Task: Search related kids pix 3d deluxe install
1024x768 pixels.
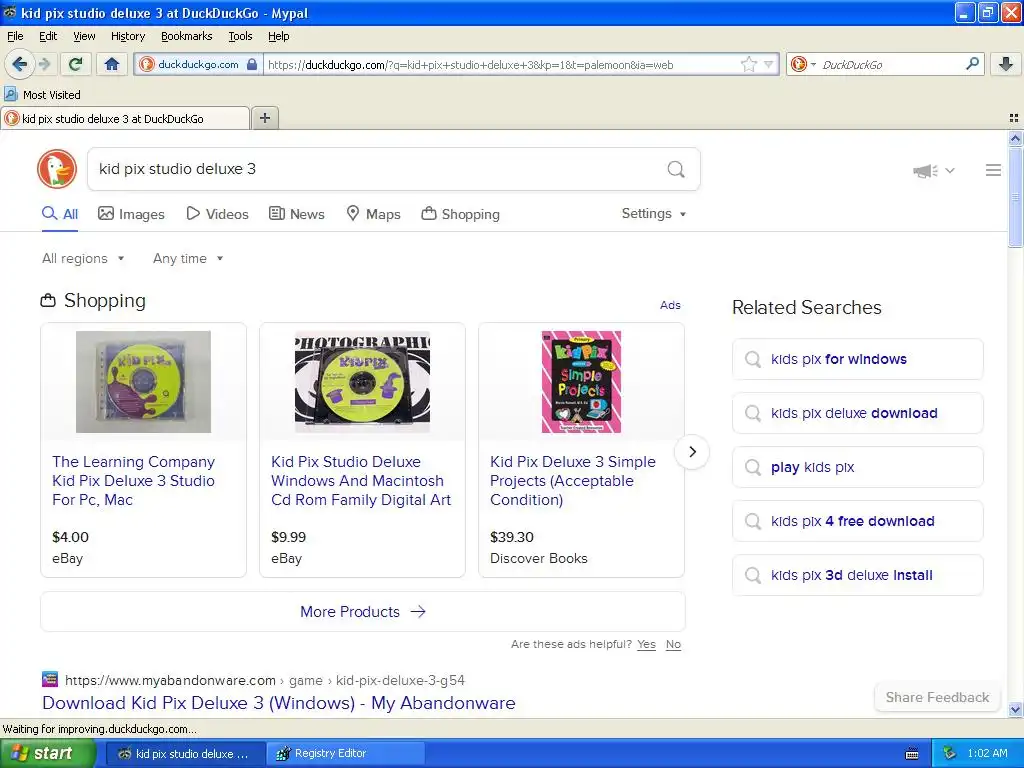Action: (857, 575)
